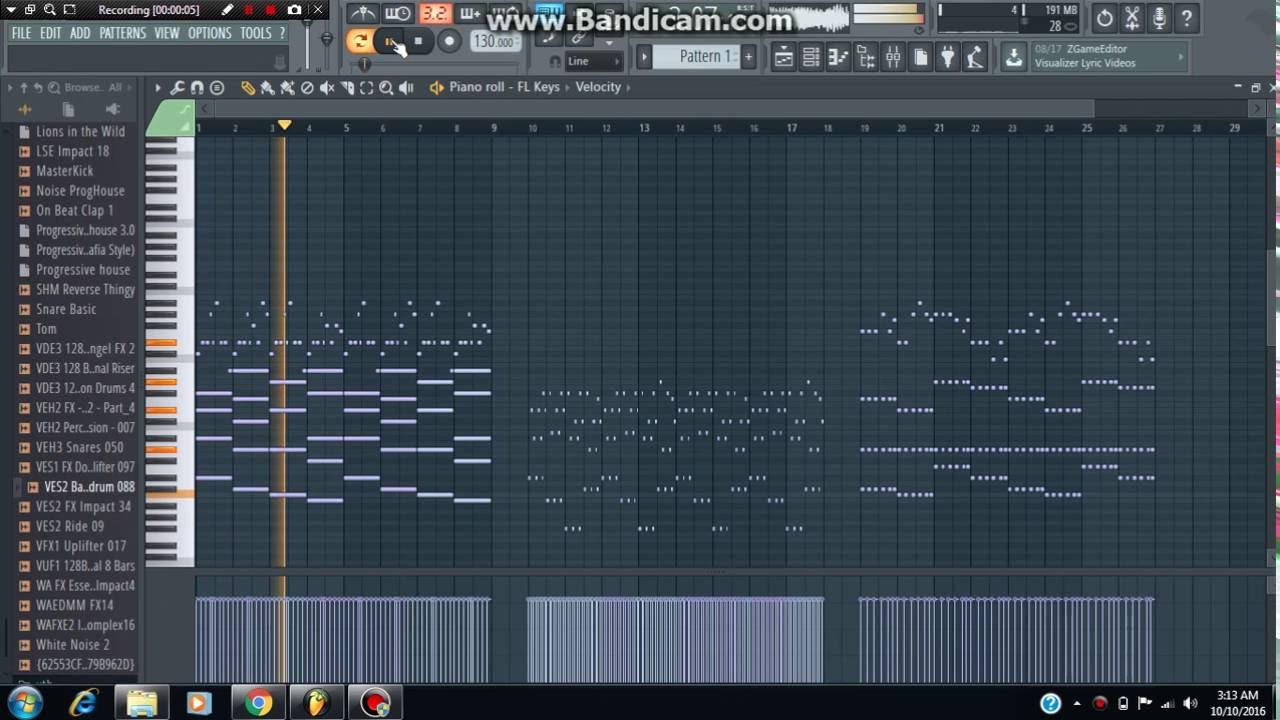
Task: Open the mixer window icon
Action: (x=893, y=57)
